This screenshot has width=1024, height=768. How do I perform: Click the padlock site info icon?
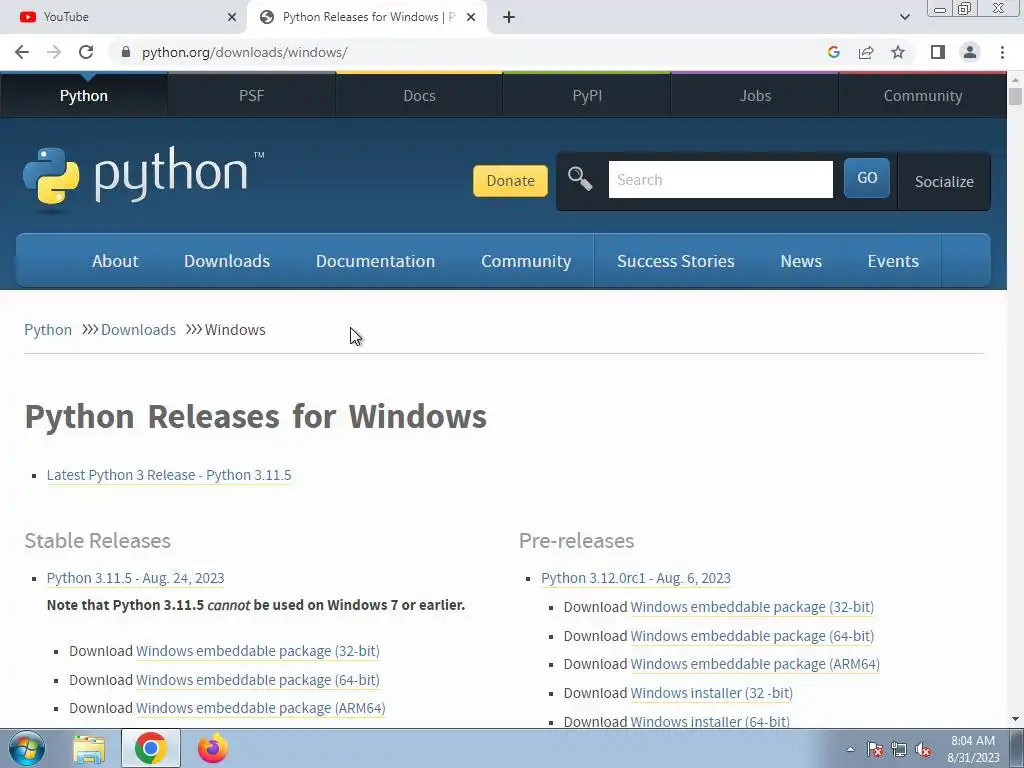126,52
